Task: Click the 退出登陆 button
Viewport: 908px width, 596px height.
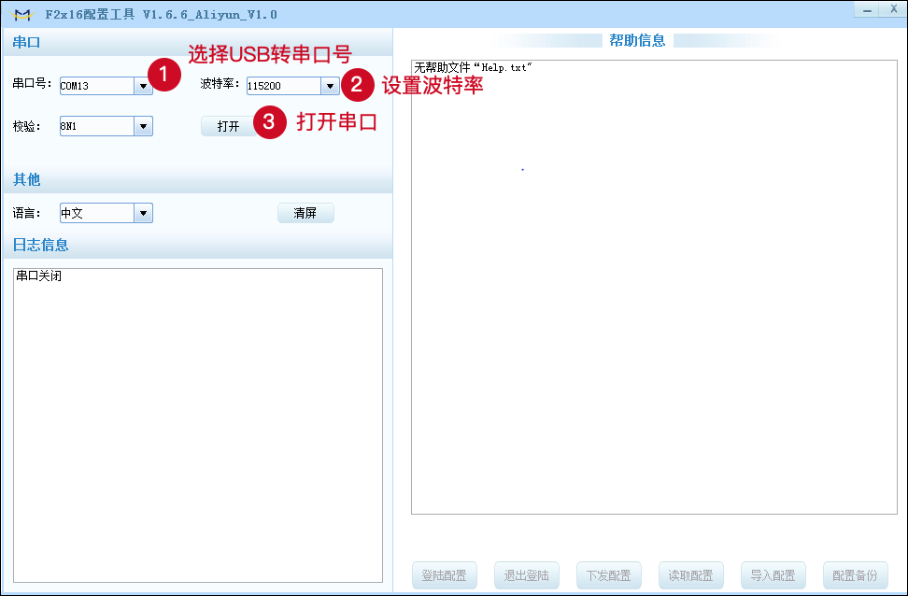Action: coord(526,575)
